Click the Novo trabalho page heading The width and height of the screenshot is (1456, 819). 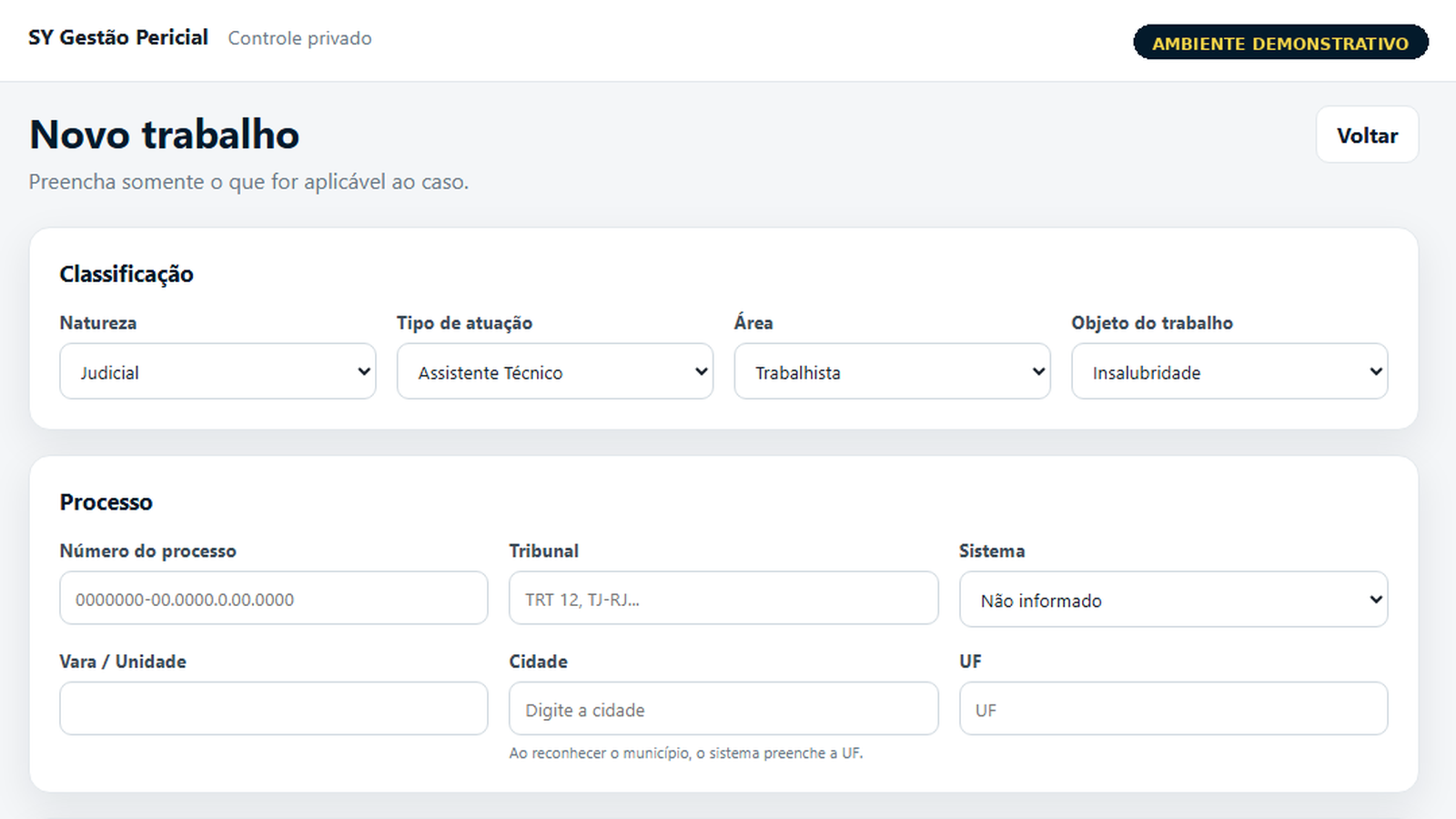click(x=164, y=135)
